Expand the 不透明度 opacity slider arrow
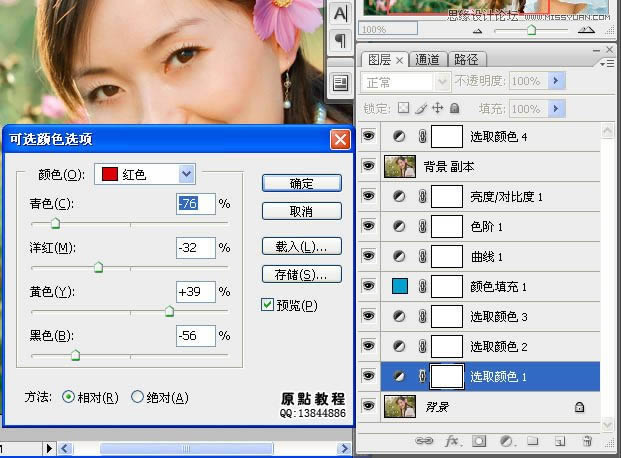Screen dimensions: 621x458 (x=557, y=81)
